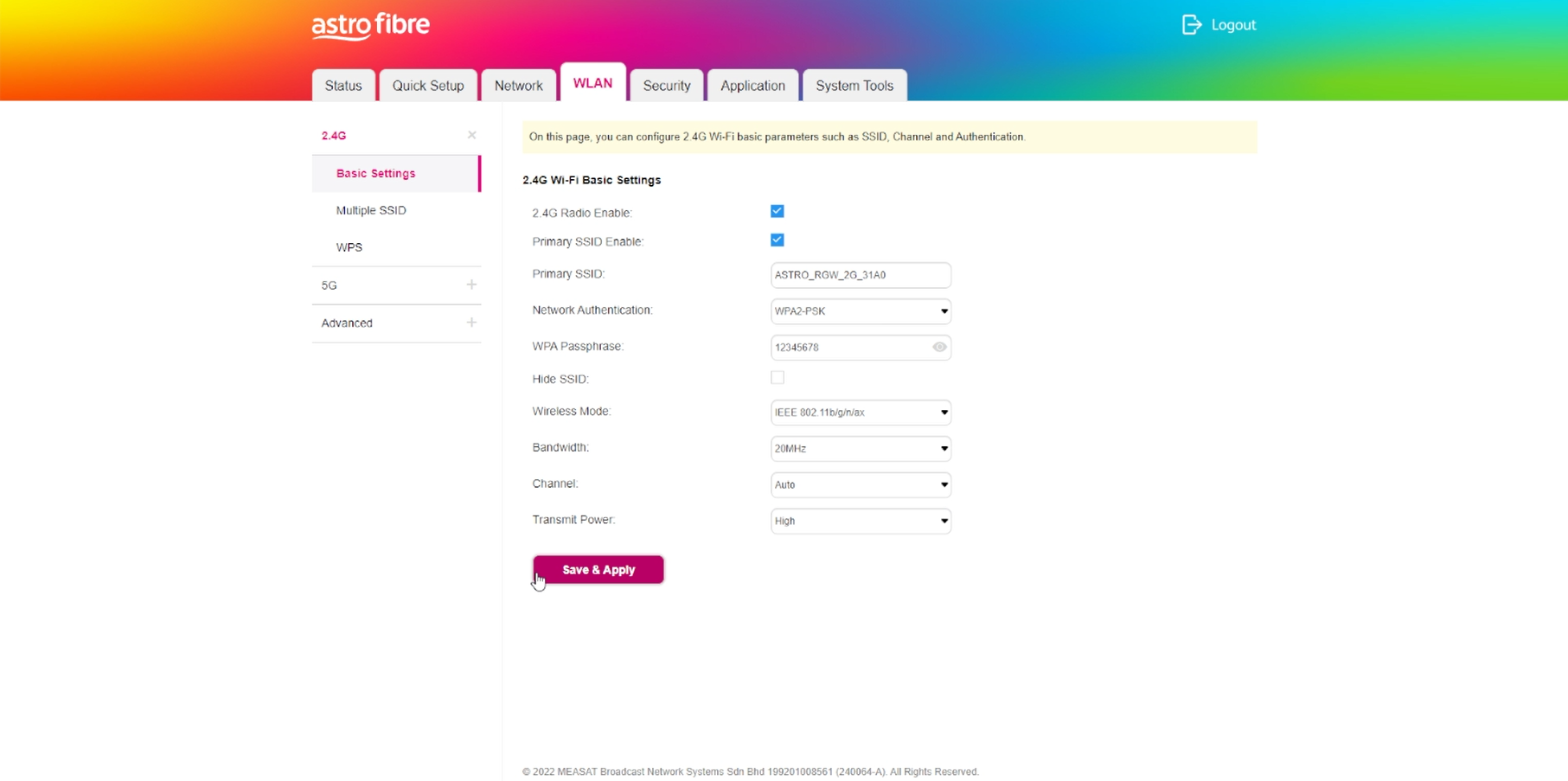Go to Multiple SSID settings
1568x781 pixels.
click(371, 210)
